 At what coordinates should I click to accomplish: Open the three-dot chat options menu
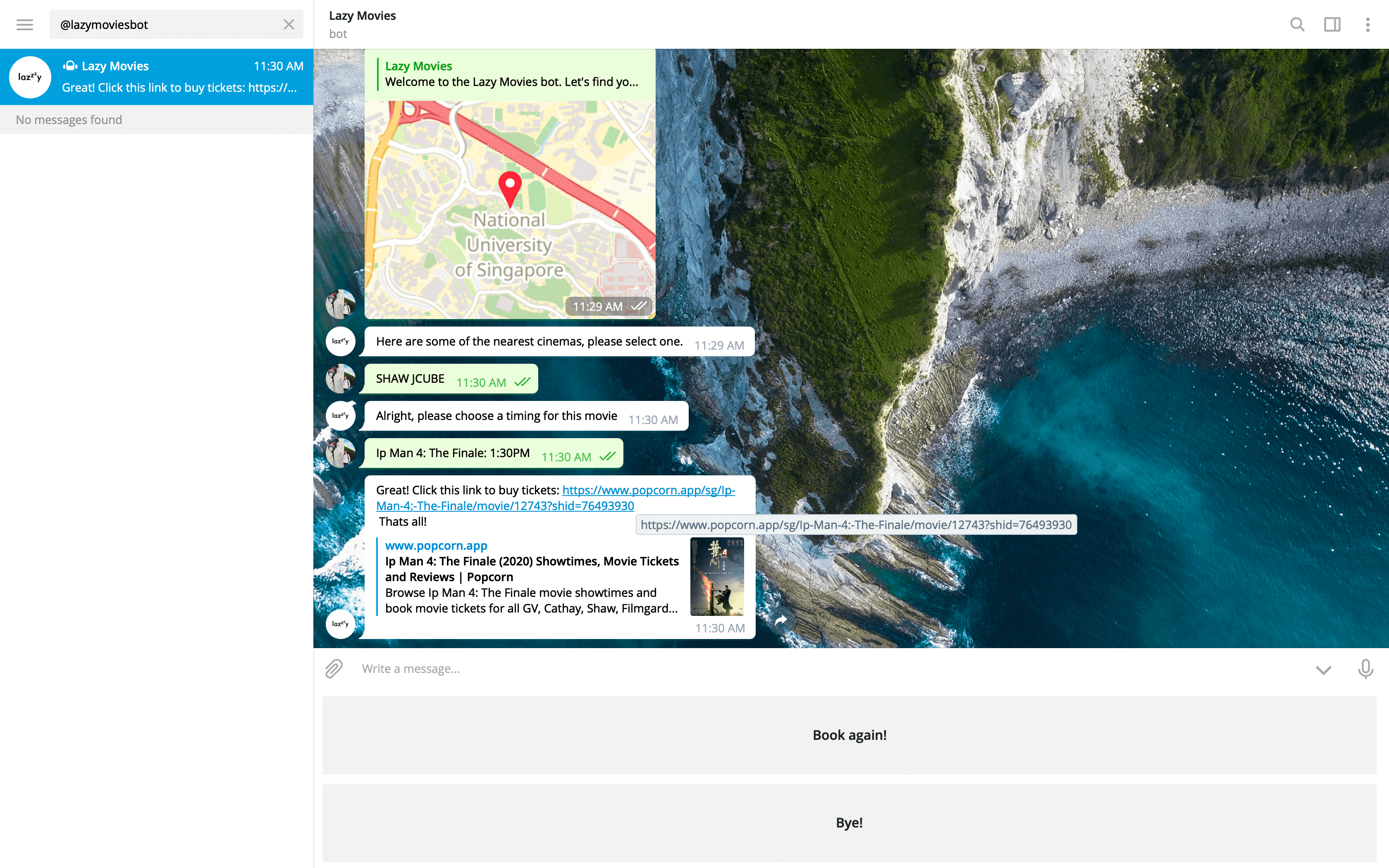(1368, 25)
